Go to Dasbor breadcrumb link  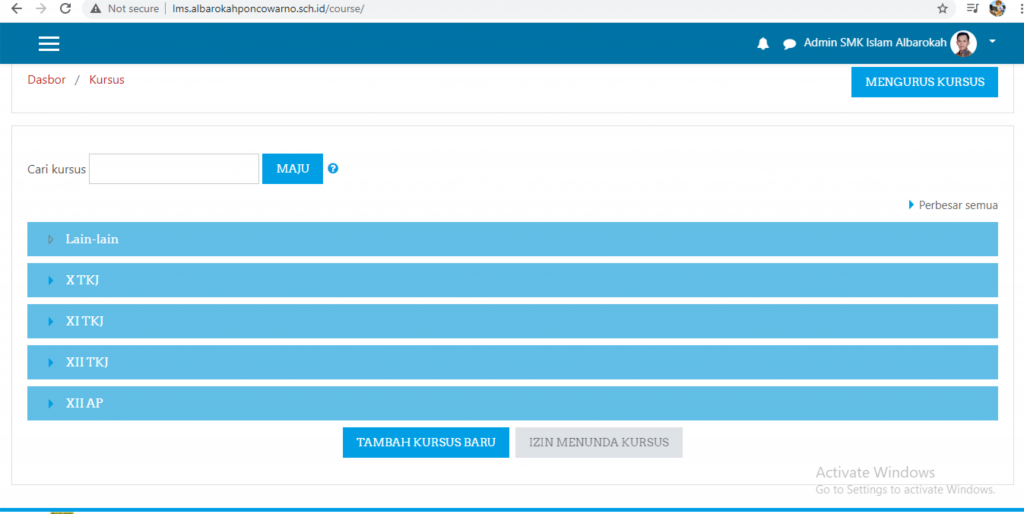(x=46, y=80)
